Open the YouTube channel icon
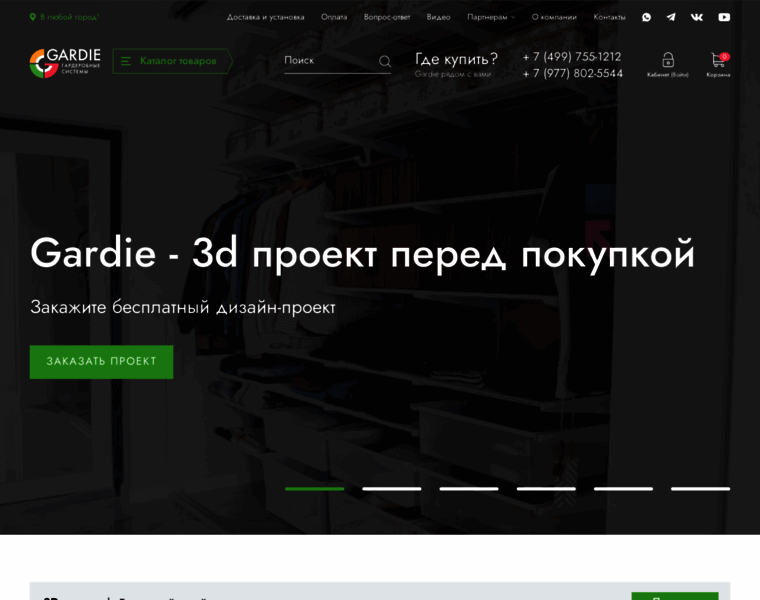The height and width of the screenshot is (600, 760). click(x=724, y=17)
